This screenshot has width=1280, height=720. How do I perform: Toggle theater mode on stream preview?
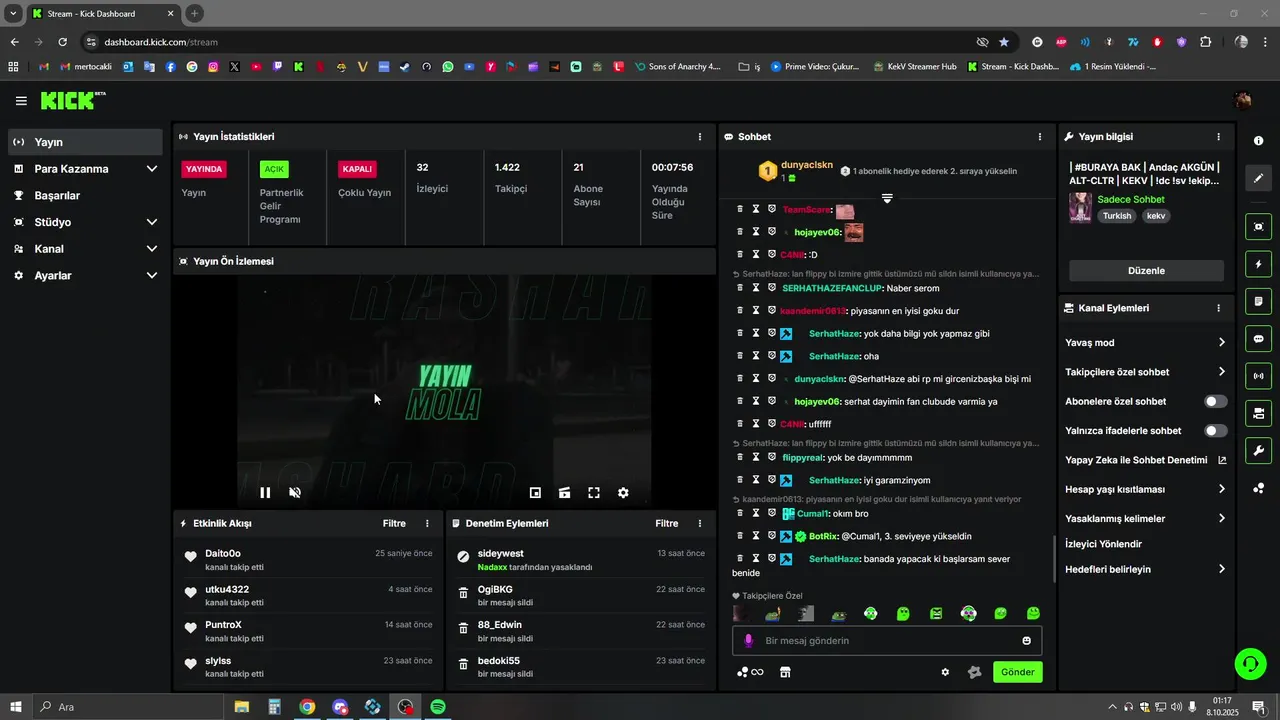tap(565, 492)
